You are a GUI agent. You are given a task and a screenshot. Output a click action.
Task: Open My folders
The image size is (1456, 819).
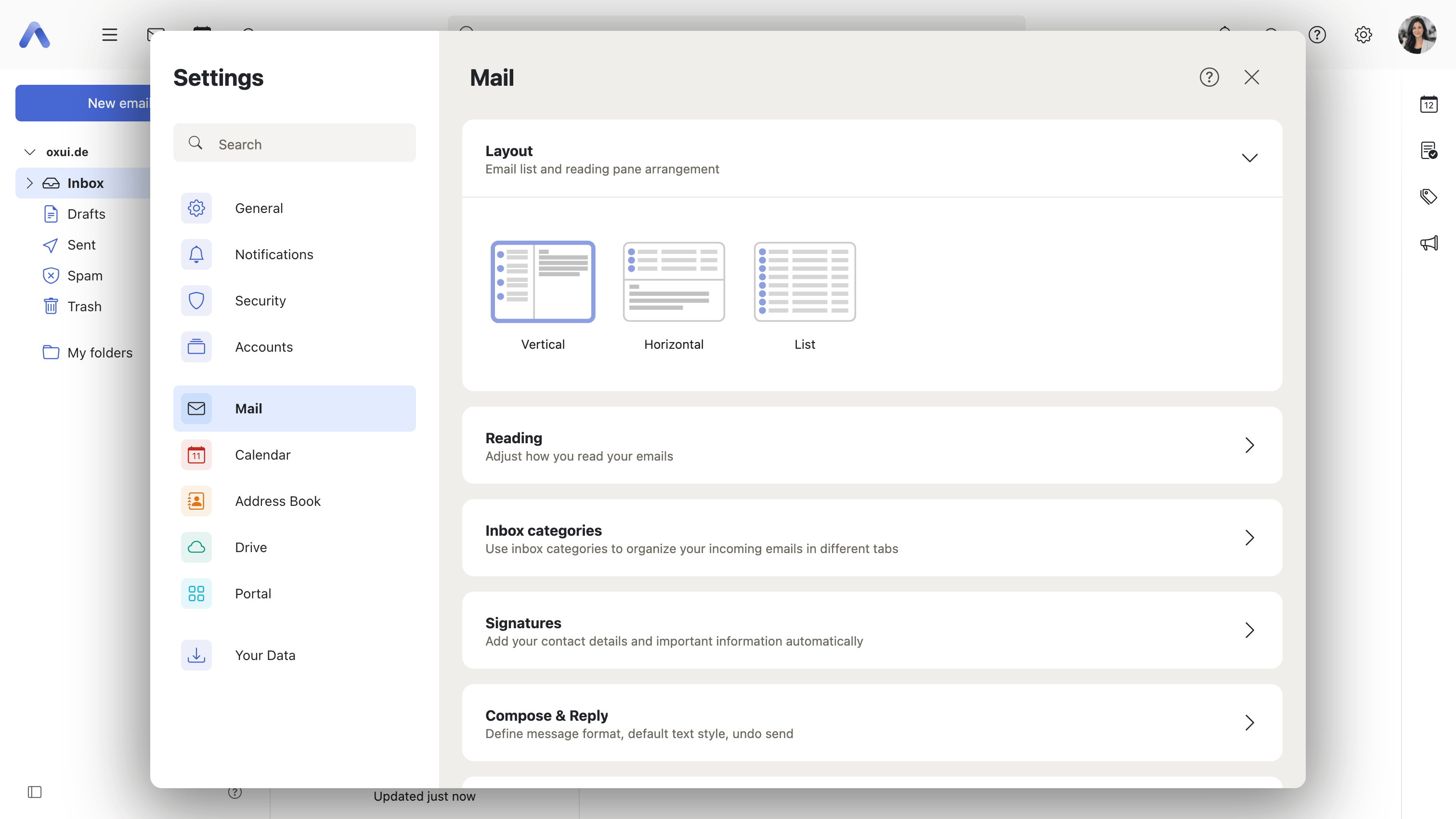(100, 353)
